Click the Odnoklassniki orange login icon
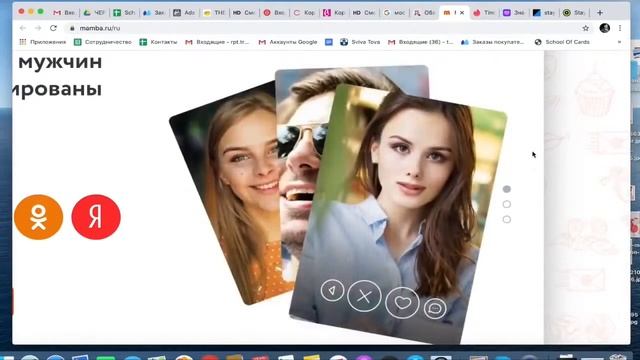Image resolution: width=640 pixels, height=360 pixels. [x=38, y=217]
